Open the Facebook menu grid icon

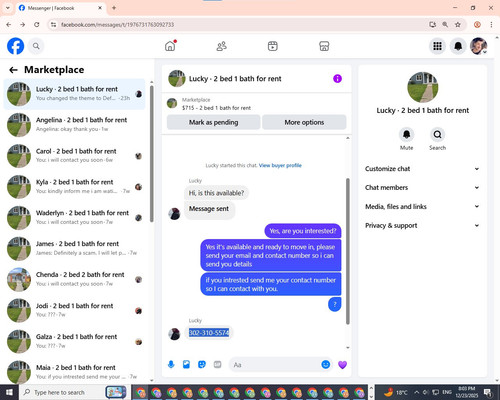437,46
